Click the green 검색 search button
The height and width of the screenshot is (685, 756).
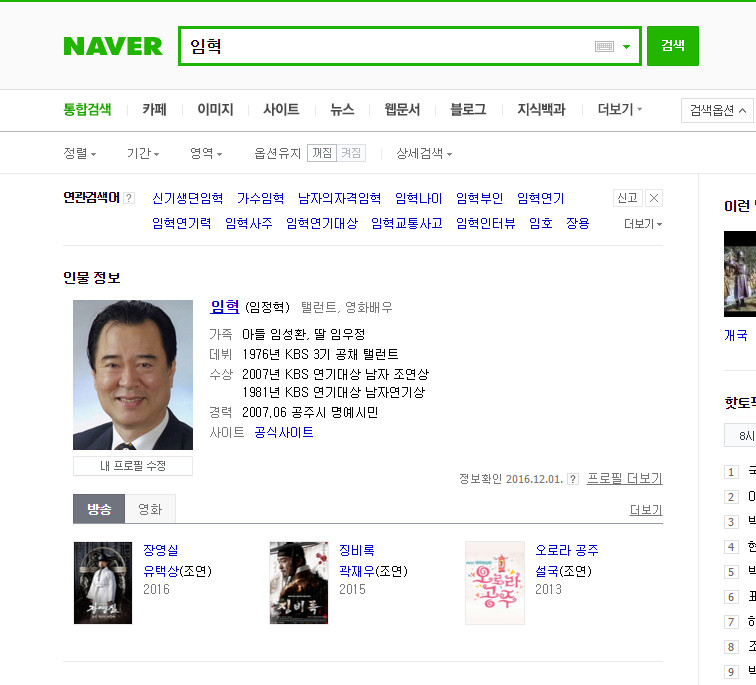point(673,46)
